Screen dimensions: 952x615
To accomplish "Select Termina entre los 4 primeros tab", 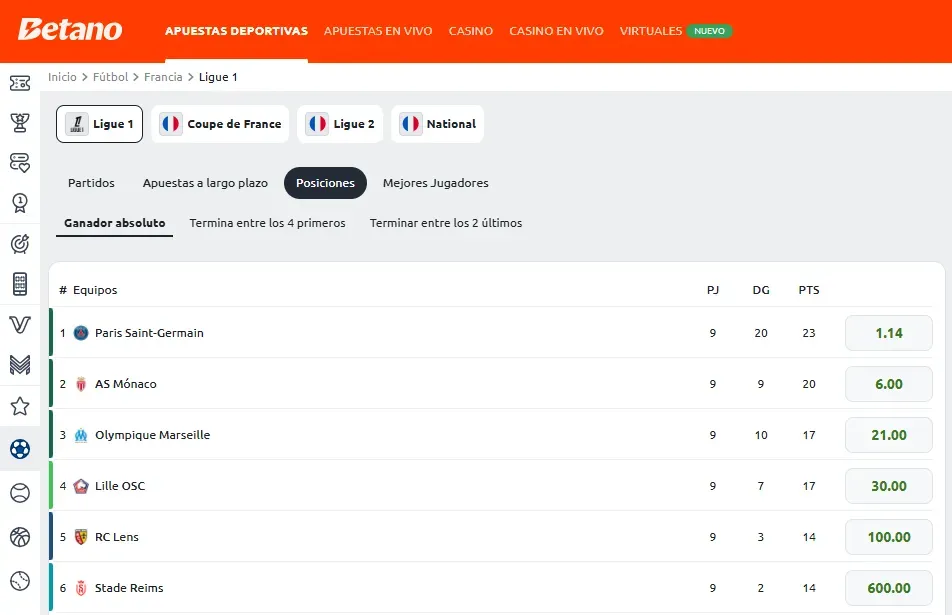I will (x=267, y=223).
